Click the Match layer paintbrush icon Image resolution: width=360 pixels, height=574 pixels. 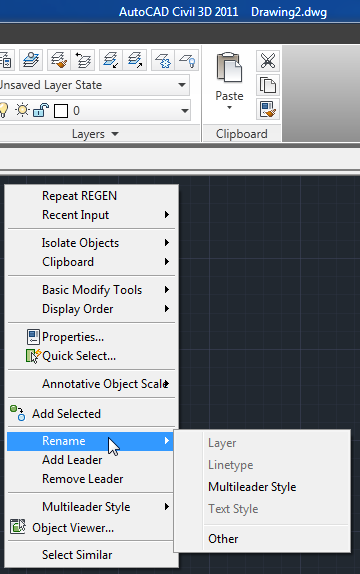(x=59, y=60)
